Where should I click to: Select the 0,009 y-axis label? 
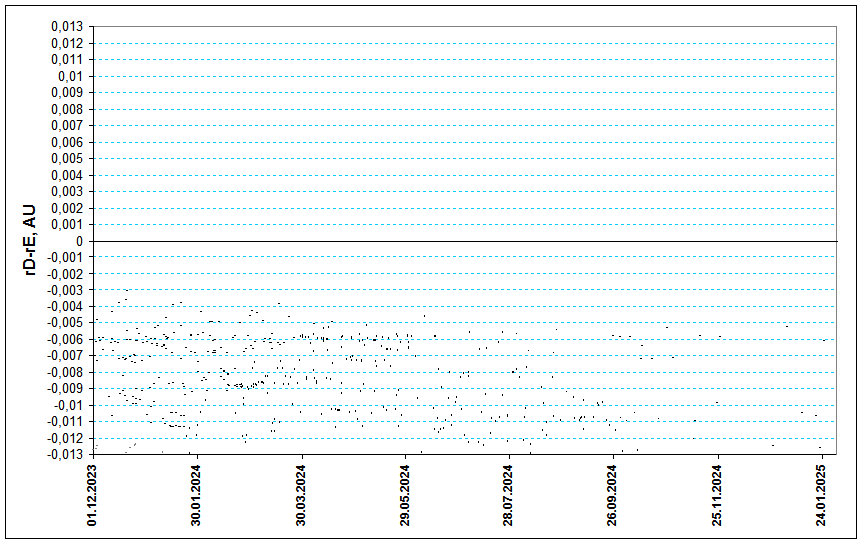[67, 93]
